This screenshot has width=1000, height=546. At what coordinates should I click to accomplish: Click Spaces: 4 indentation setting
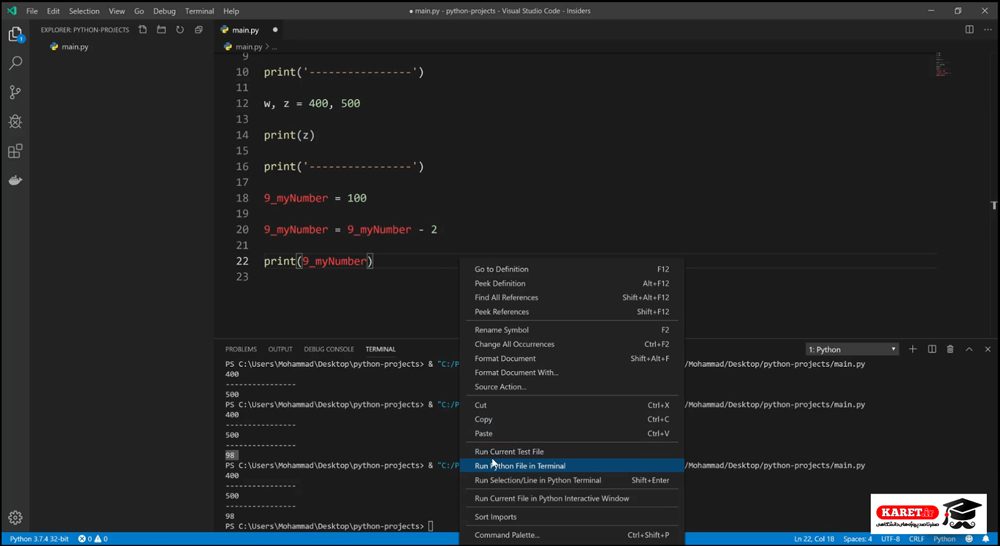[858, 539]
